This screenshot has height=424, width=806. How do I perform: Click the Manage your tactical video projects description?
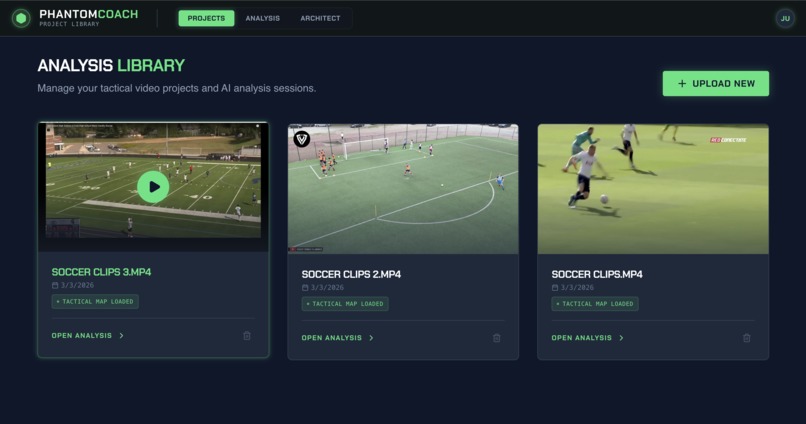[176, 88]
